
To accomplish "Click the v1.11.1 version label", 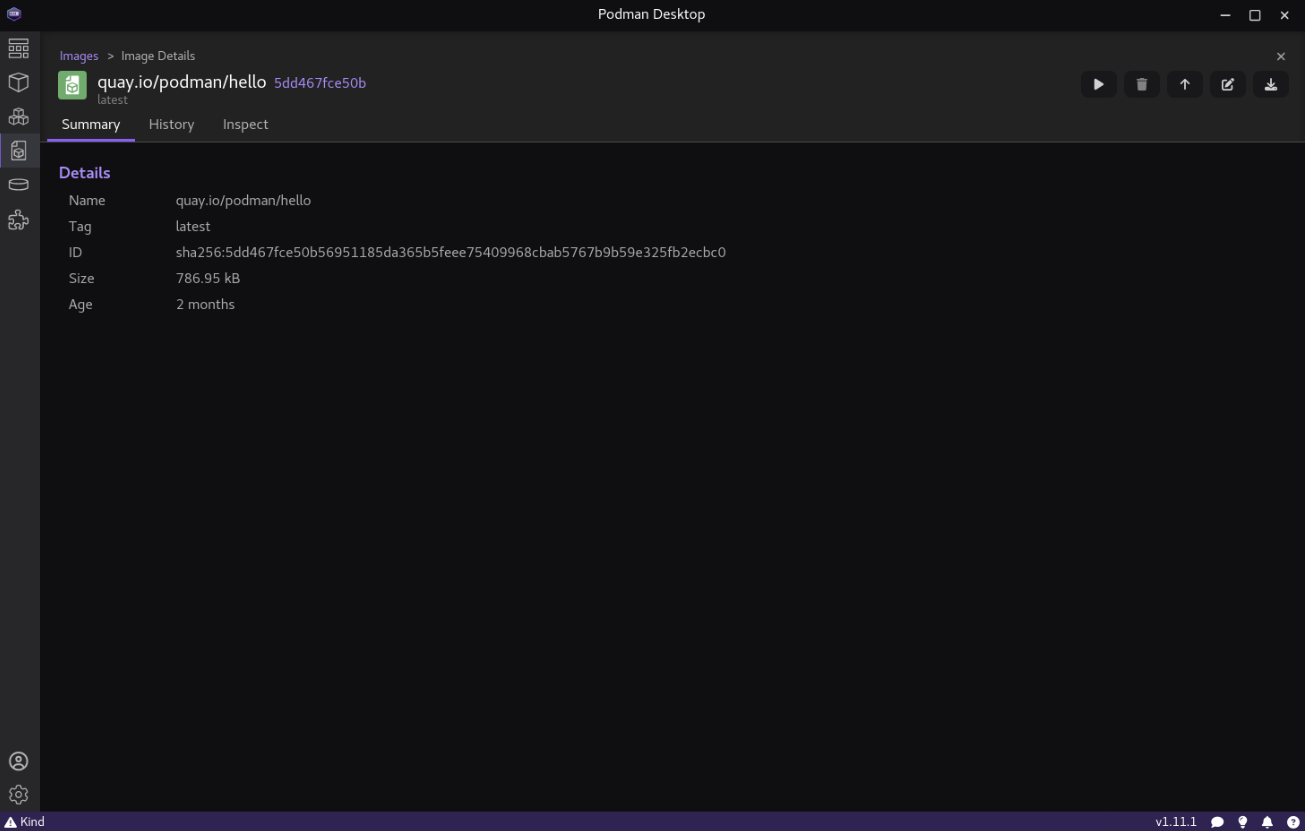I will (1175, 822).
